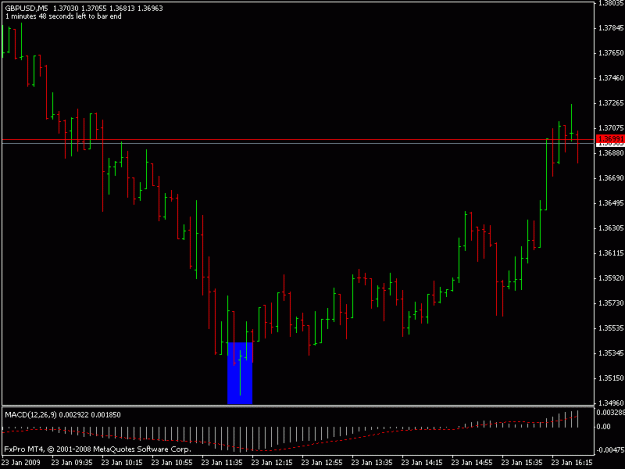
Task: Click the GBPUSD,M5 chart title text
Action: (x=26, y=8)
